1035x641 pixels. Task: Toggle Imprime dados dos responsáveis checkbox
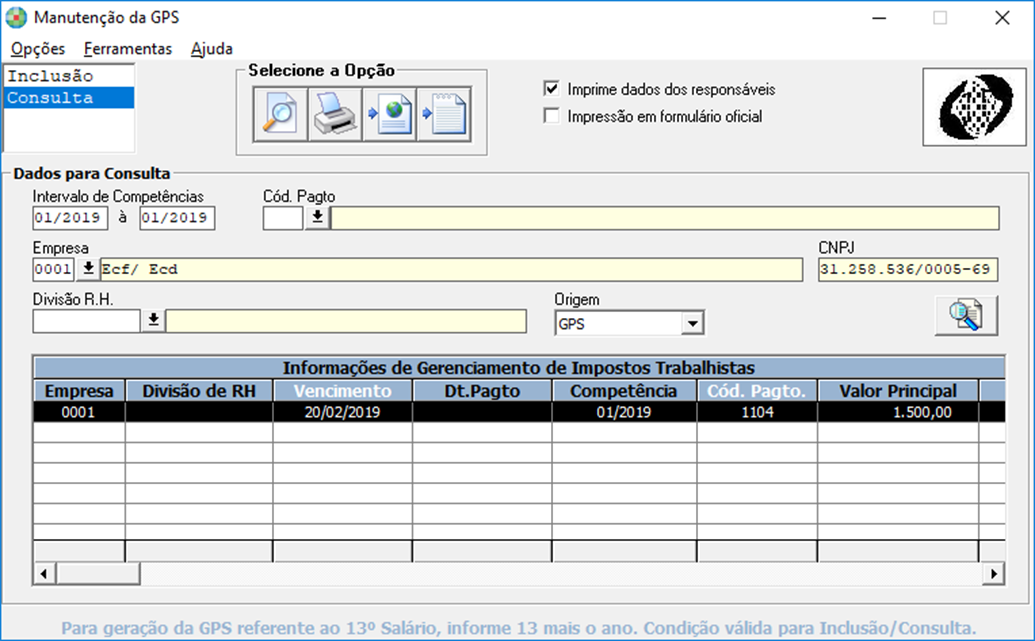551,88
